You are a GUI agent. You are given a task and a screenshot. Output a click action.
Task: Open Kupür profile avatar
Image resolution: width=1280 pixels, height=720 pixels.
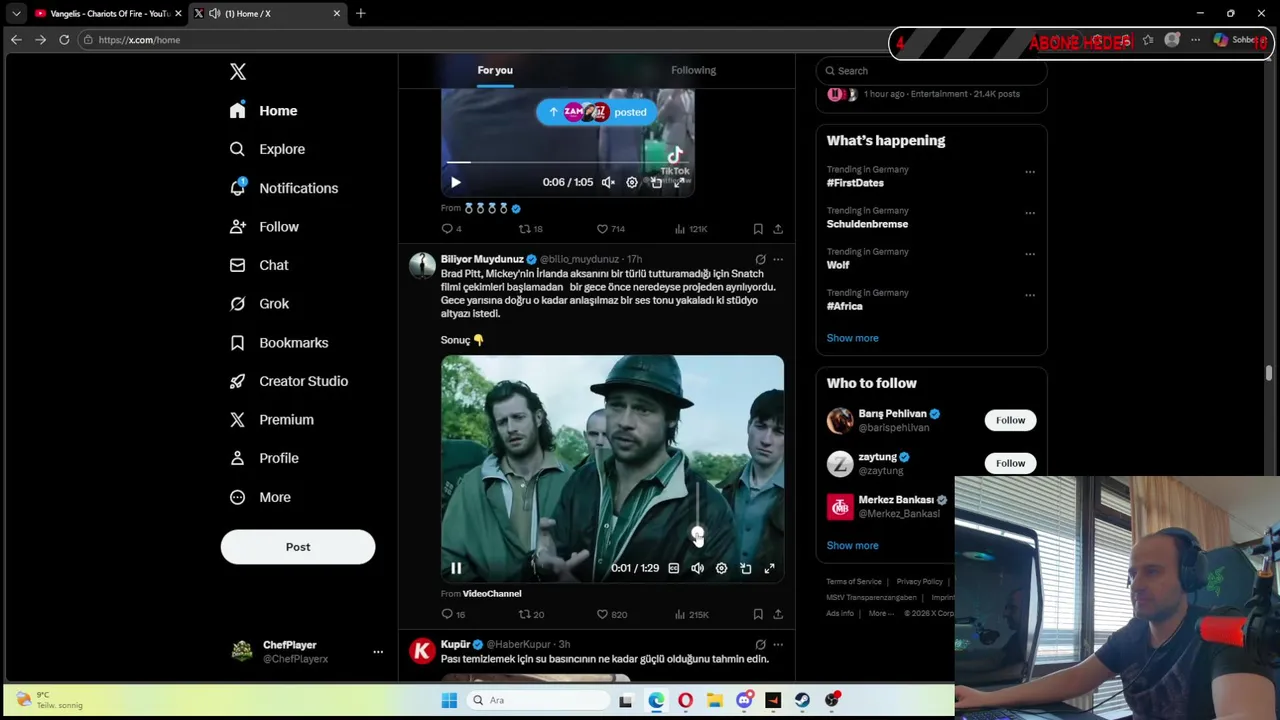pos(422,651)
